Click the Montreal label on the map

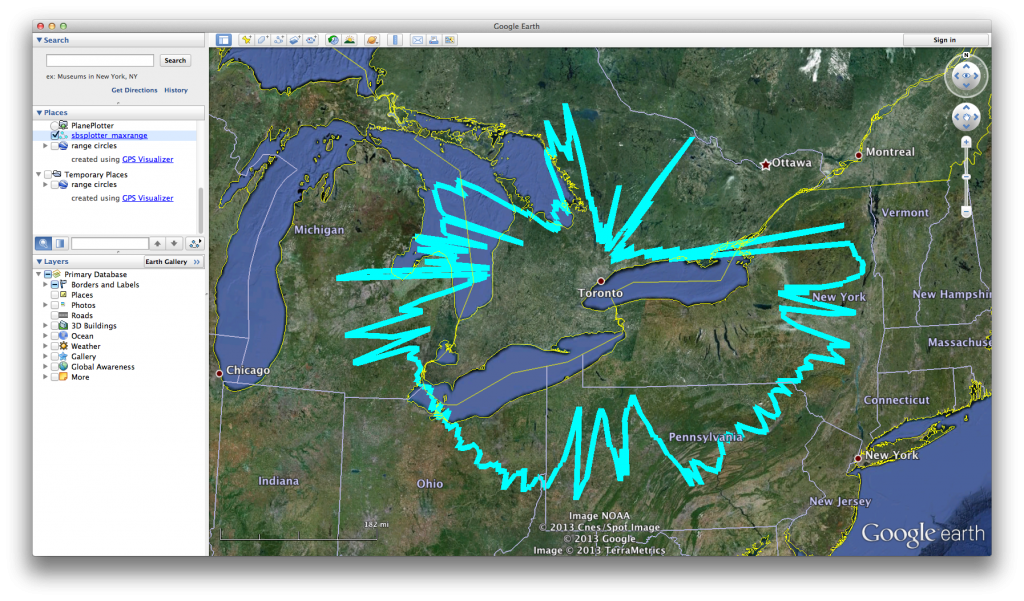click(x=890, y=152)
